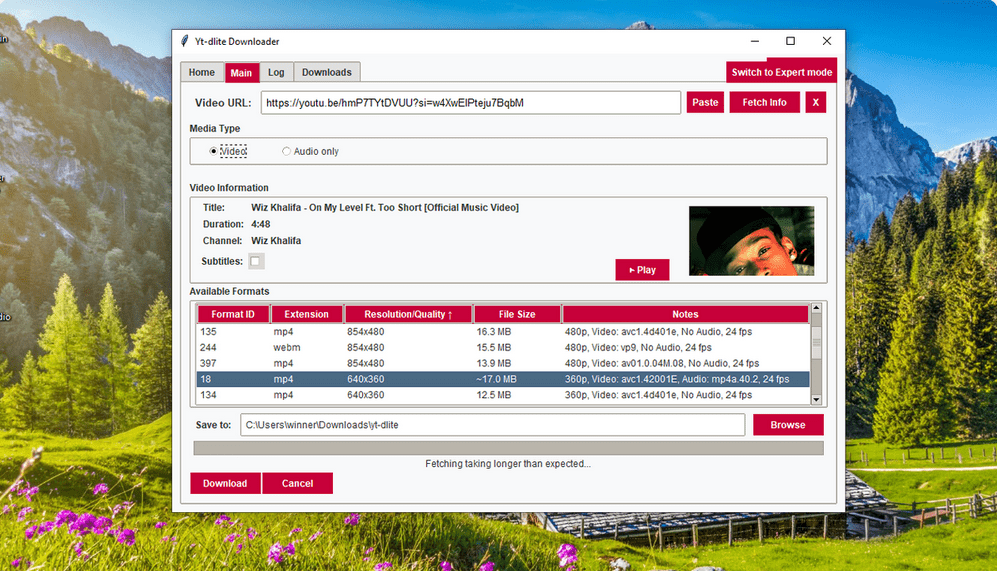Click the Fetch Info button
This screenshot has width=997, height=571.
tap(764, 102)
